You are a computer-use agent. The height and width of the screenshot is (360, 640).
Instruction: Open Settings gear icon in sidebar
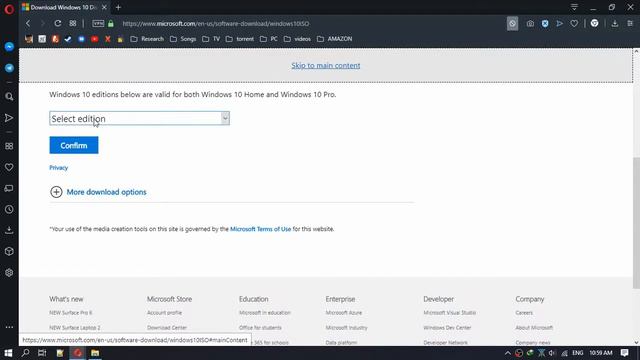[x=9, y=273]
